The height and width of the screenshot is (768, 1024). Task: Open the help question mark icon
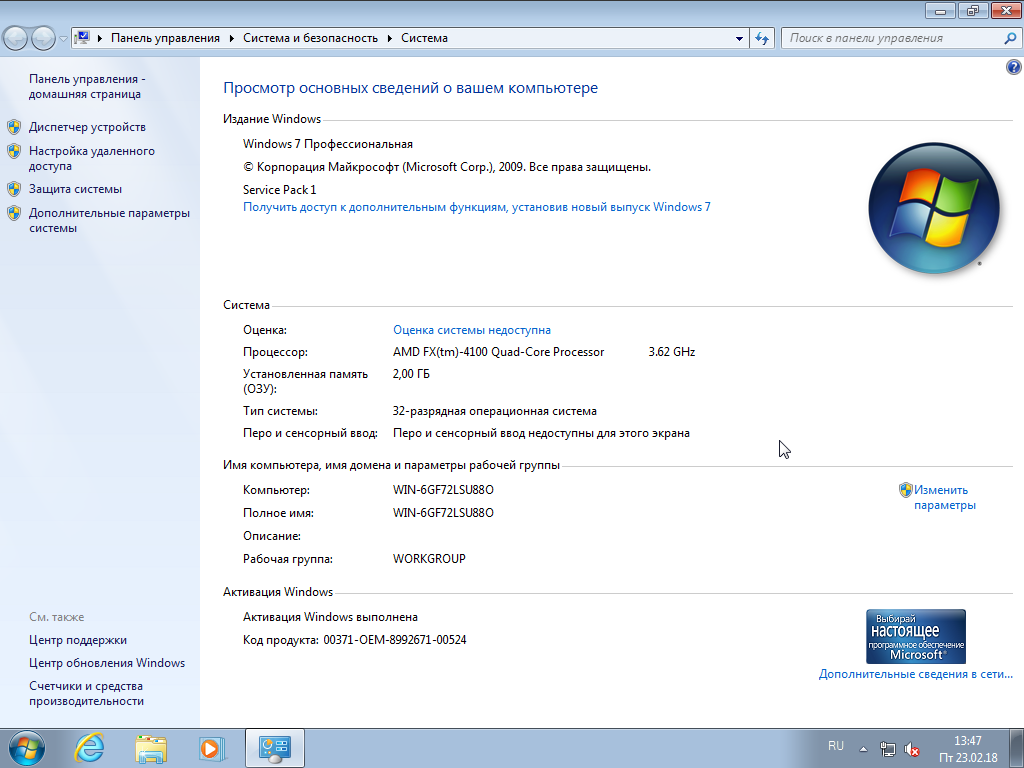tap(1014, 67)
